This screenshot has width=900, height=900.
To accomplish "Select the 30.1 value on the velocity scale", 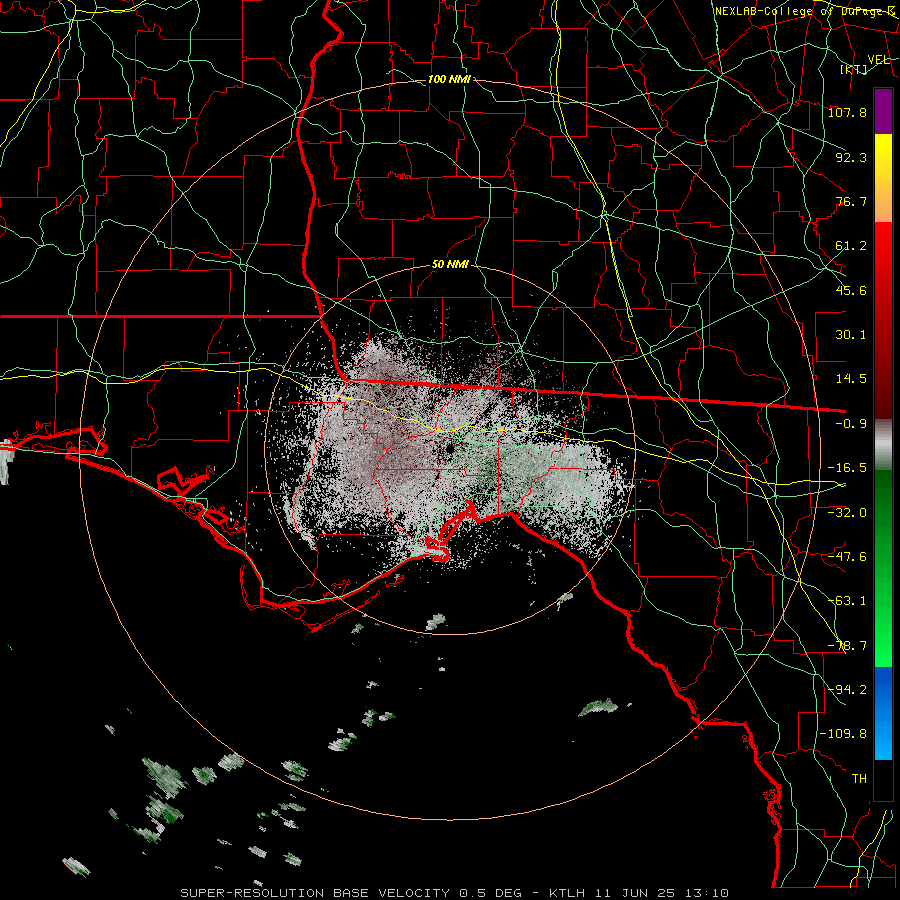I will click(x=851, y=335).
